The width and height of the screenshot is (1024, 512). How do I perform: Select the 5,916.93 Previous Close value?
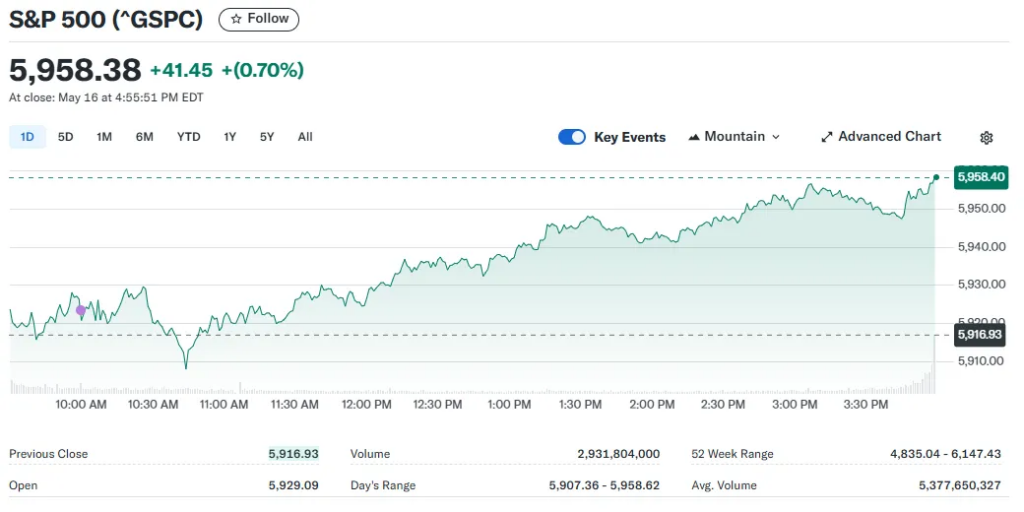point(293,454)
